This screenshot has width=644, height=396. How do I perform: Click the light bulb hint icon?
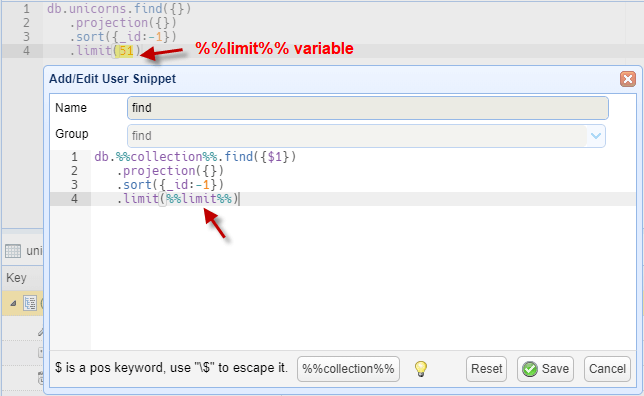click(421, 368)
